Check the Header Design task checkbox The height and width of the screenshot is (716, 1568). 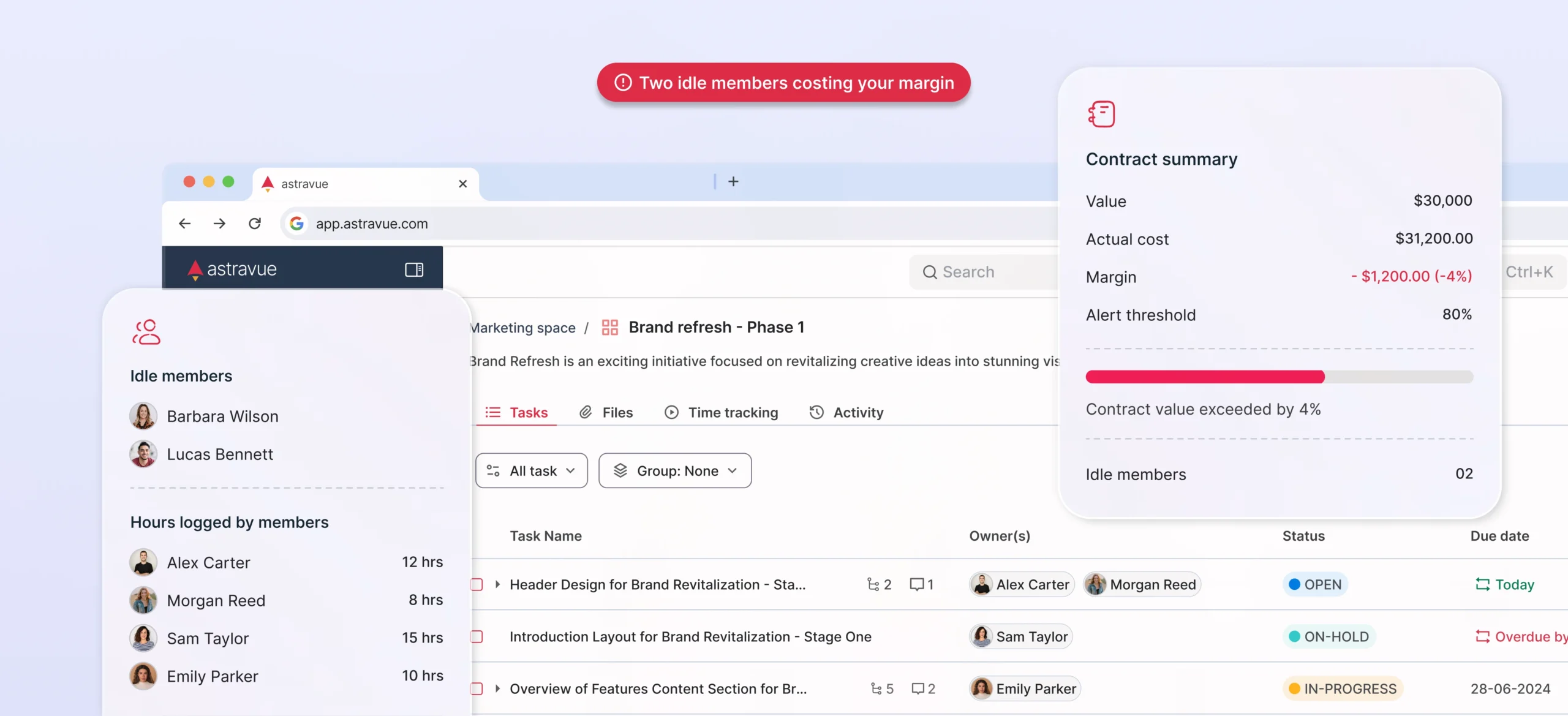pos(477,584)
